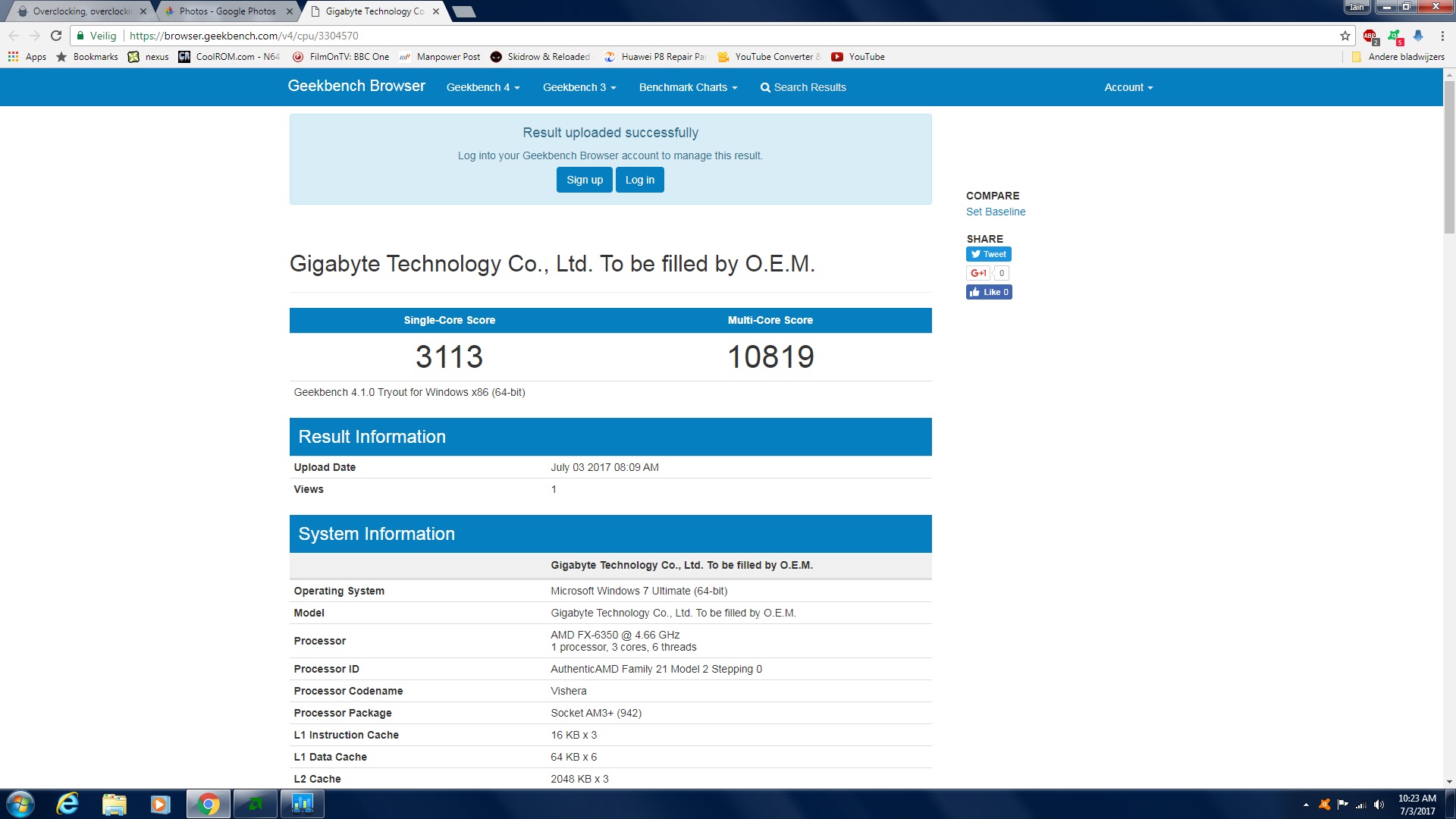Open the YouTube Converter bookmark

pos(769,57)
